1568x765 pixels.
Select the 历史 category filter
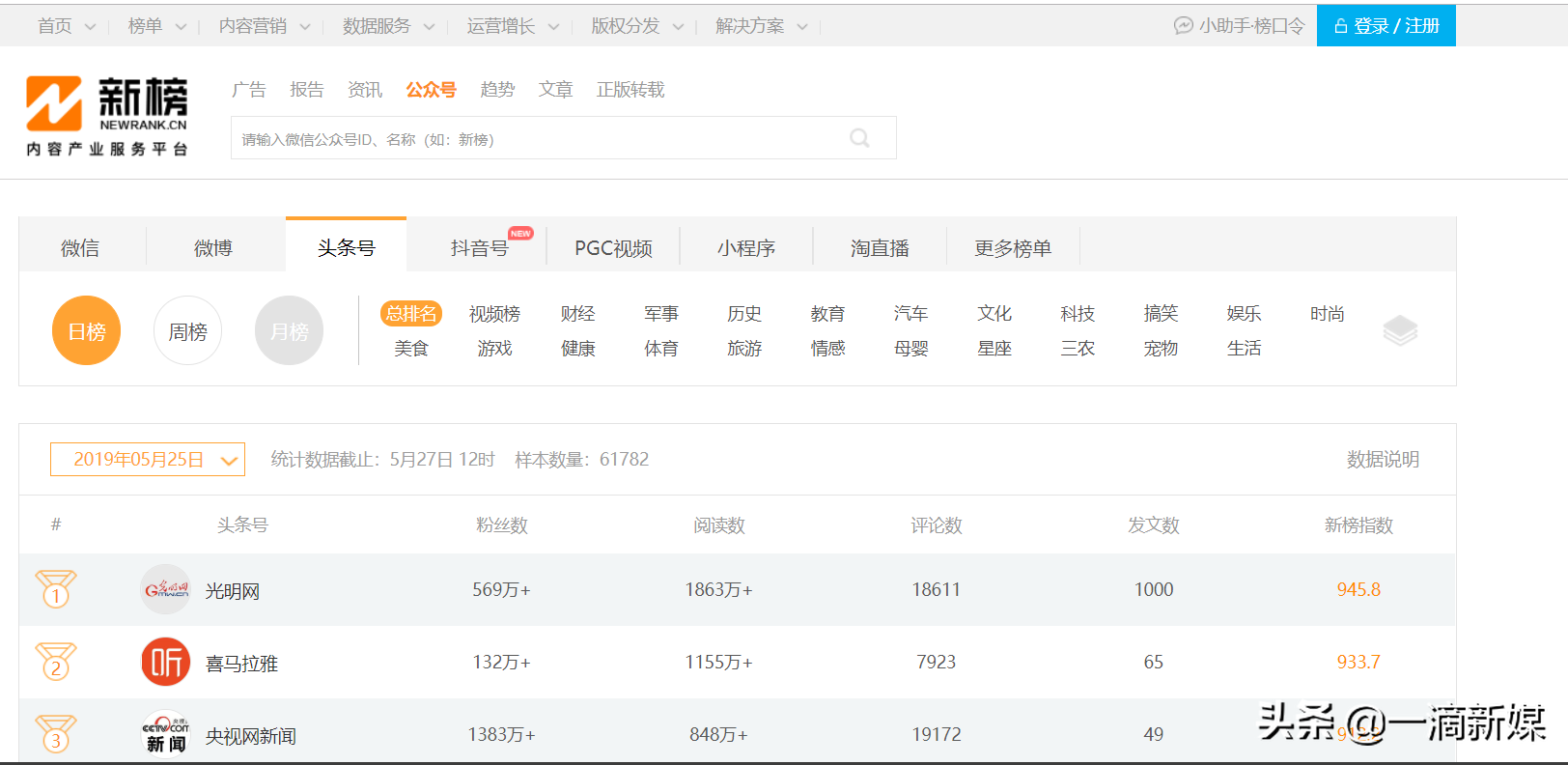click(x=744, y=314)
